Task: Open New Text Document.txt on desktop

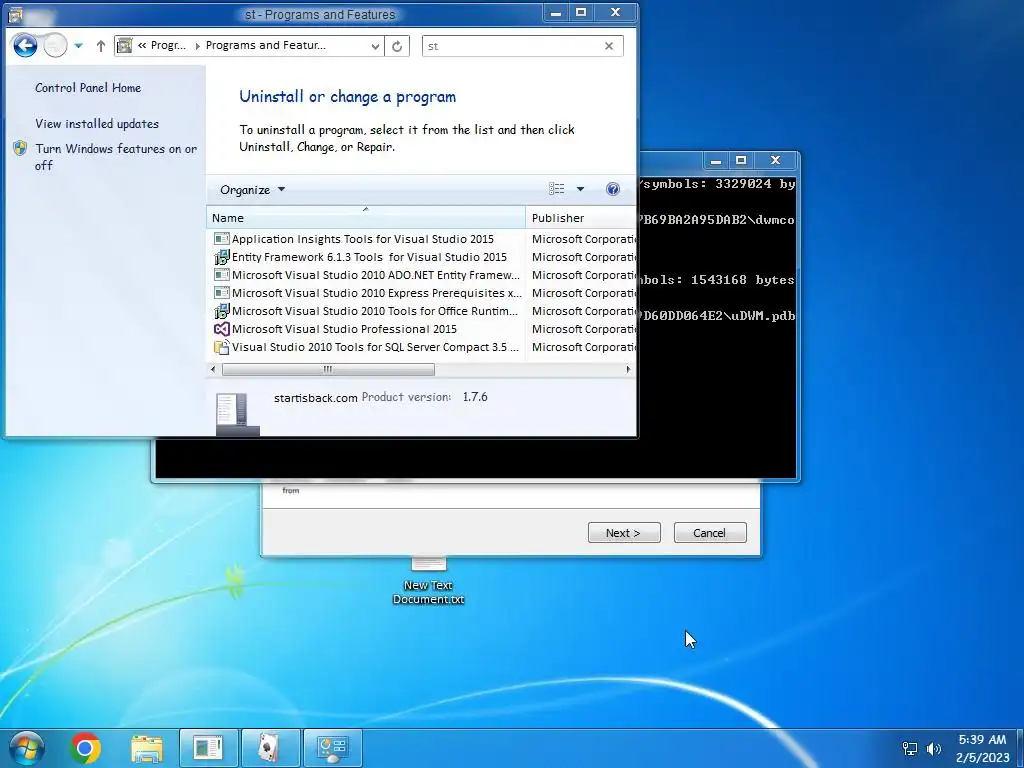Action: point(428,581)
